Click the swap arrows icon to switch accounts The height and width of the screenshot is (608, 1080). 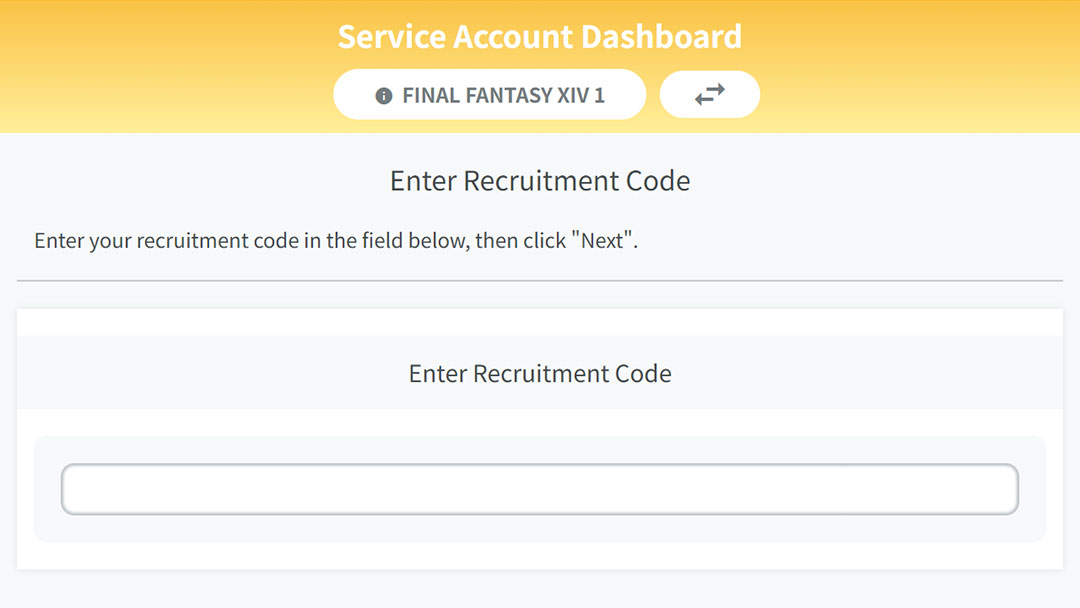709,94
